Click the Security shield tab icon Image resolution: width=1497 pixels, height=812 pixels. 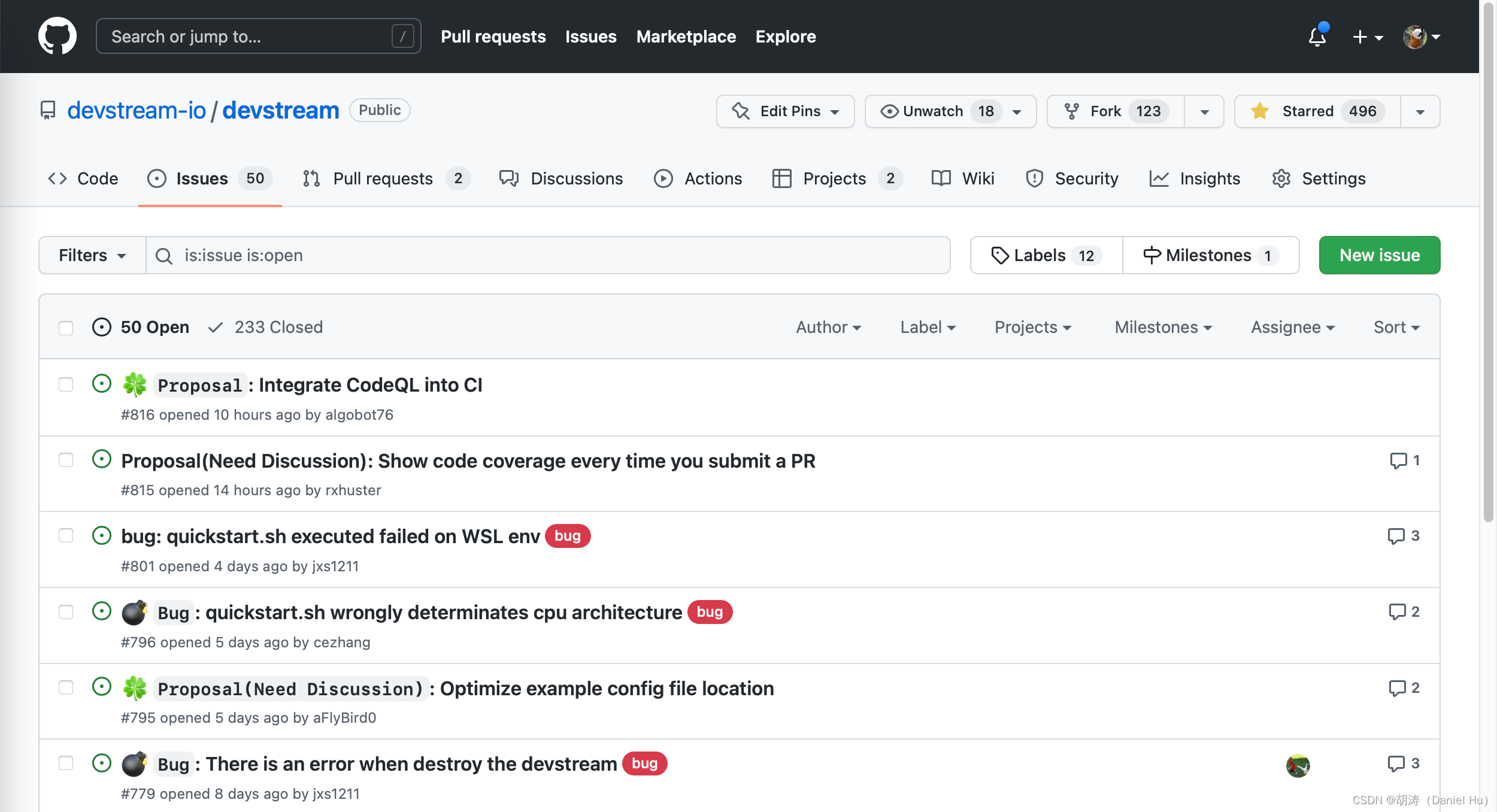1035,178
